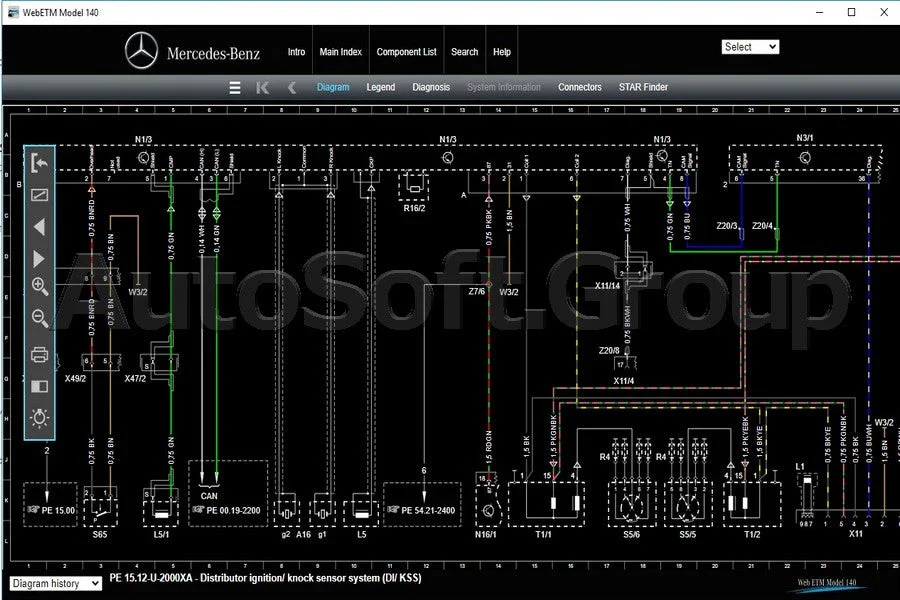Expand the previous-page chevron next to Diagram
The height and width of the screenshot is (600, 900).
click(x=291, y=87)
